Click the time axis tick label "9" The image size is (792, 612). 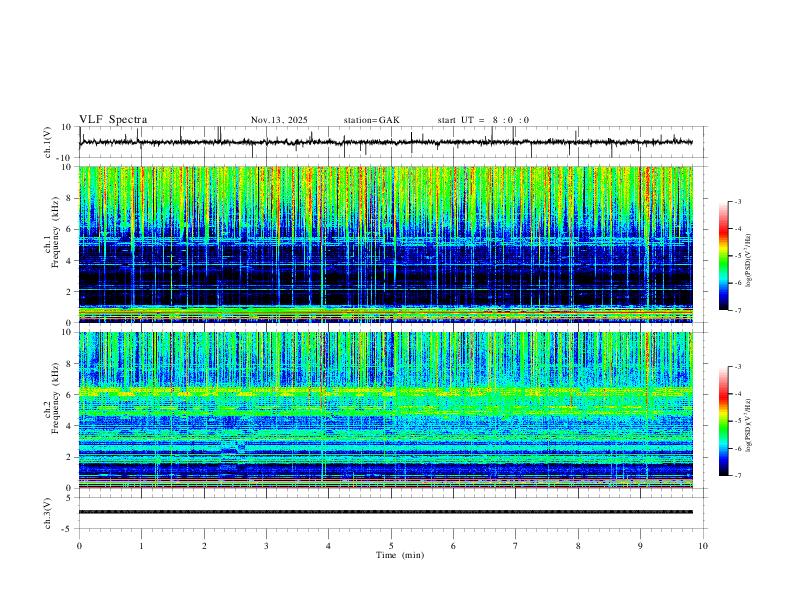pos(640,546)
